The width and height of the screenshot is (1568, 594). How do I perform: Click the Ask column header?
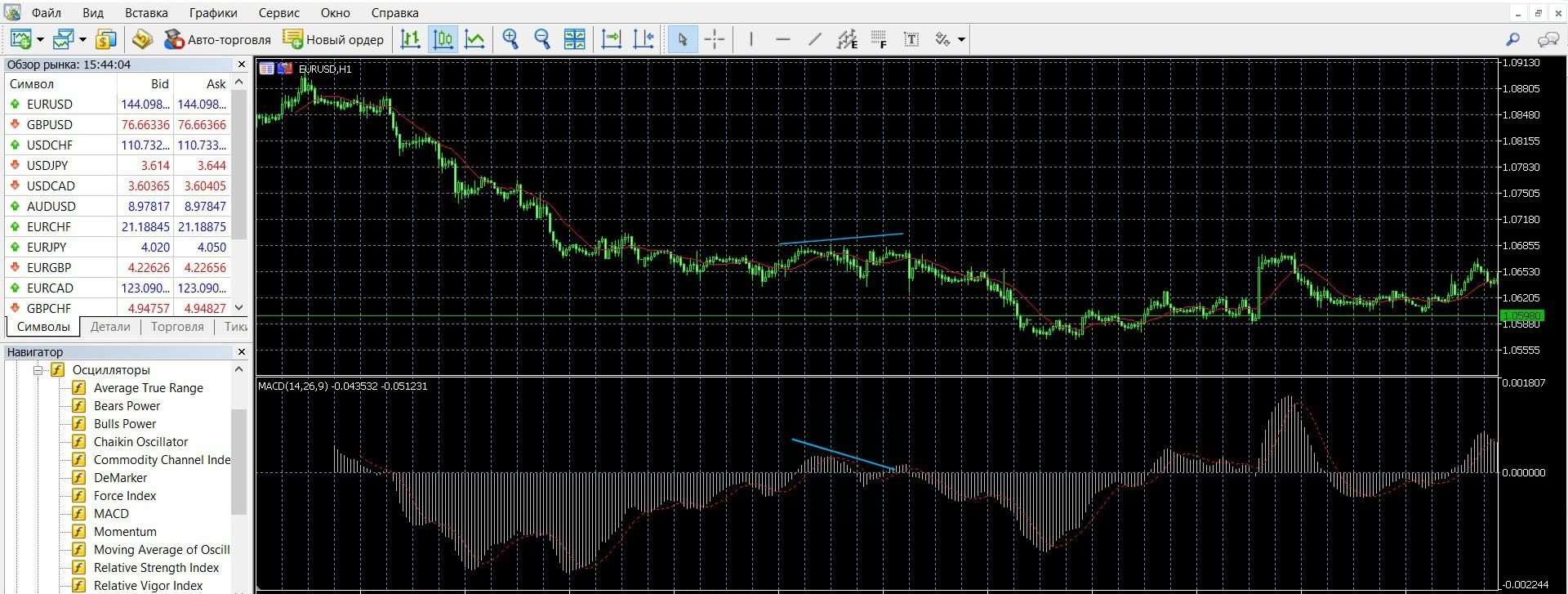[202, 83]
